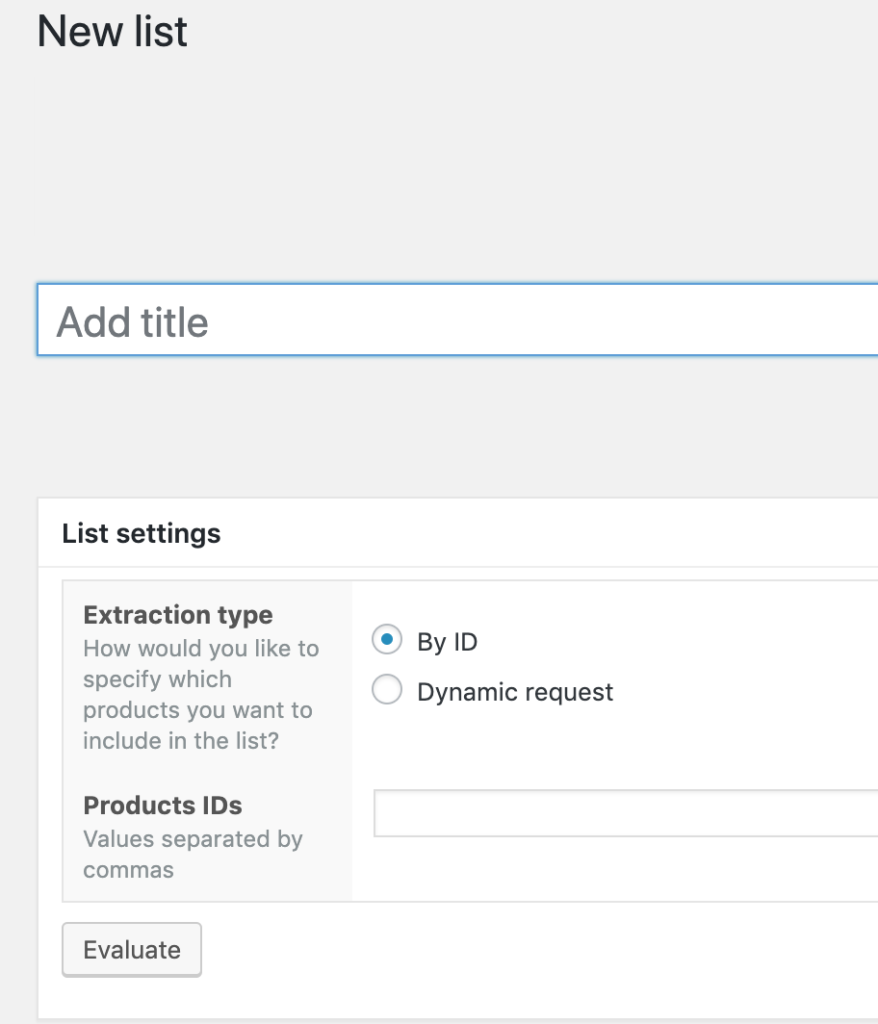Click "include in the list?" description line

pos(181,741)
